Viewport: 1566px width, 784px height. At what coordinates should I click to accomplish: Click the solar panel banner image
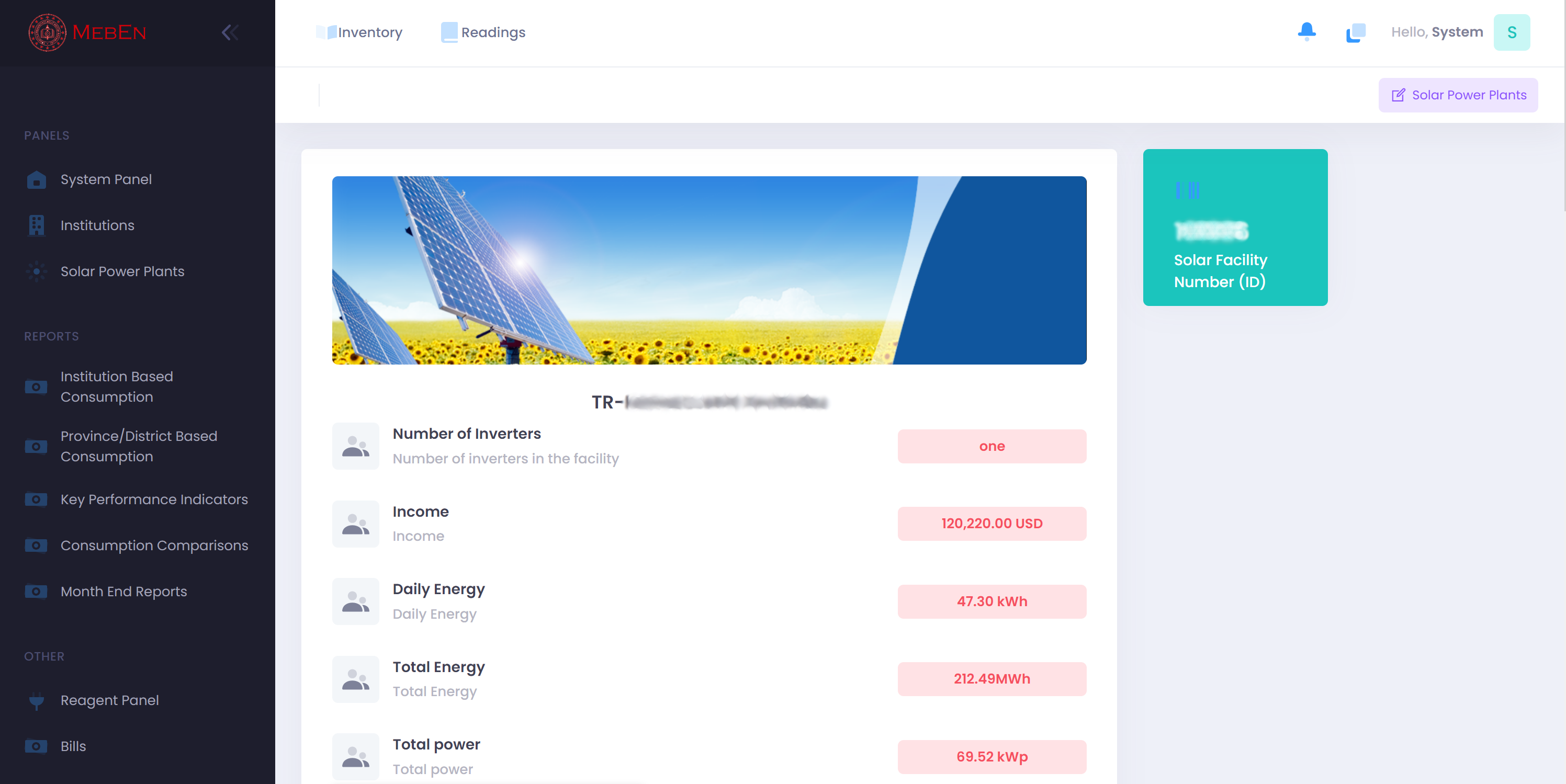pos(709,270)
